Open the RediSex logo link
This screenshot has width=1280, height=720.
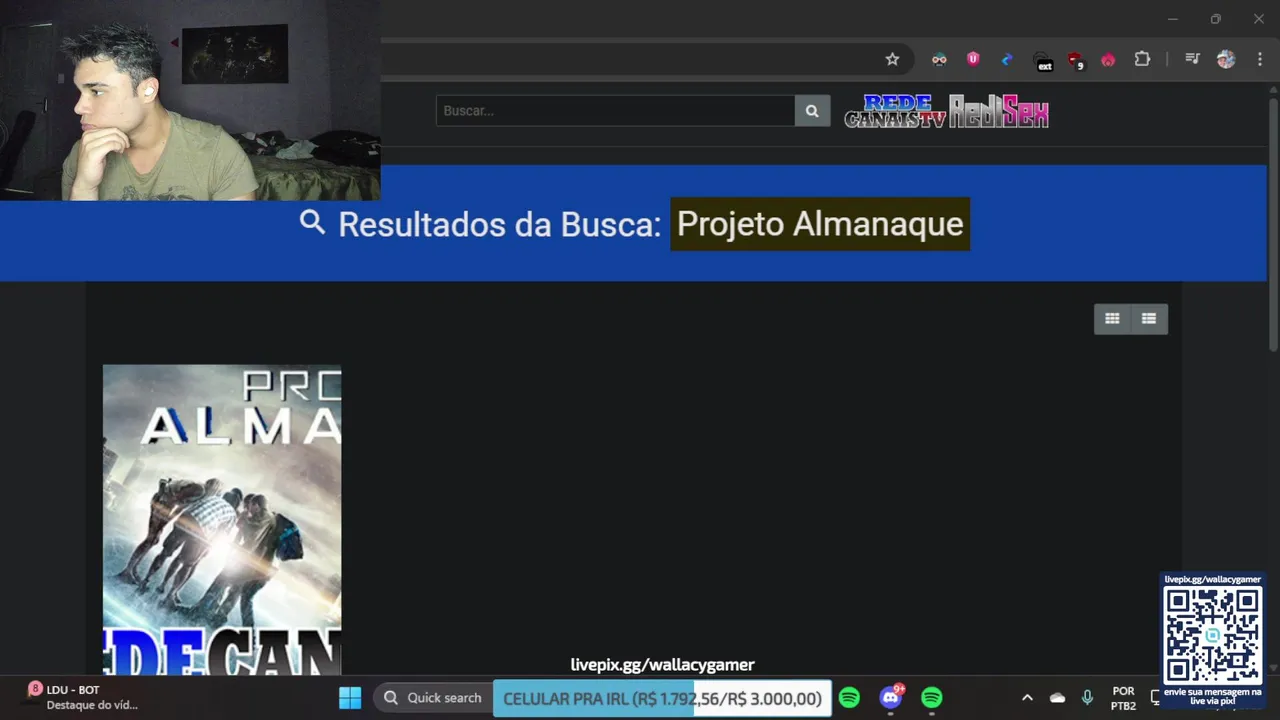[x=998, y=111]
